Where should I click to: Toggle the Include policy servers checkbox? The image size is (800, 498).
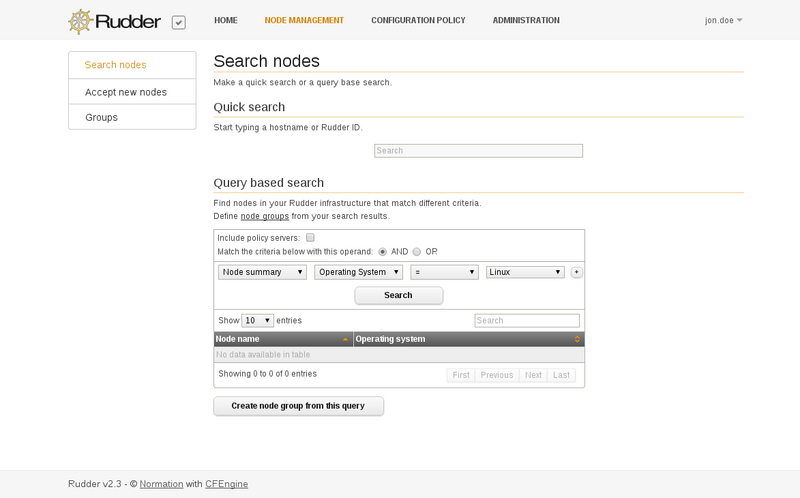[310, 237]
